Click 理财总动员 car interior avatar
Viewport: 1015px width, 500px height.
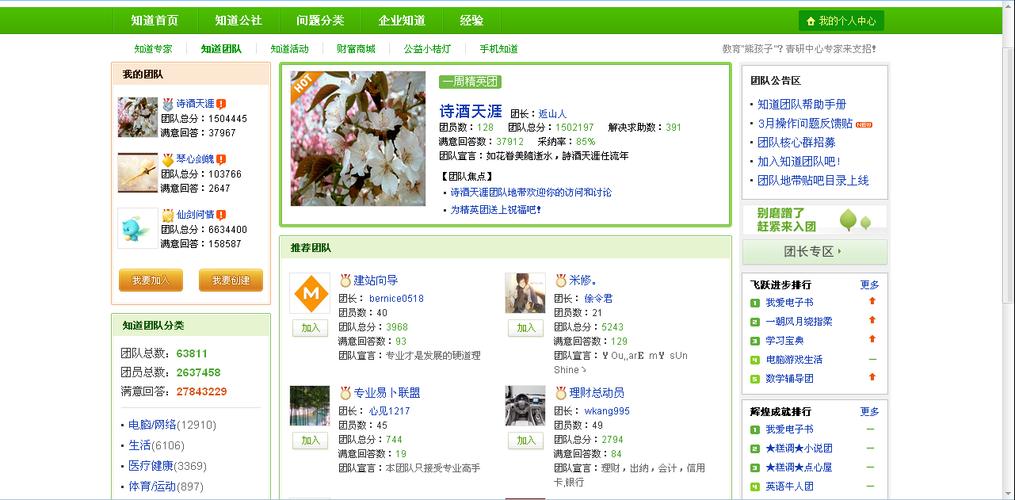(x=526, y=406)
